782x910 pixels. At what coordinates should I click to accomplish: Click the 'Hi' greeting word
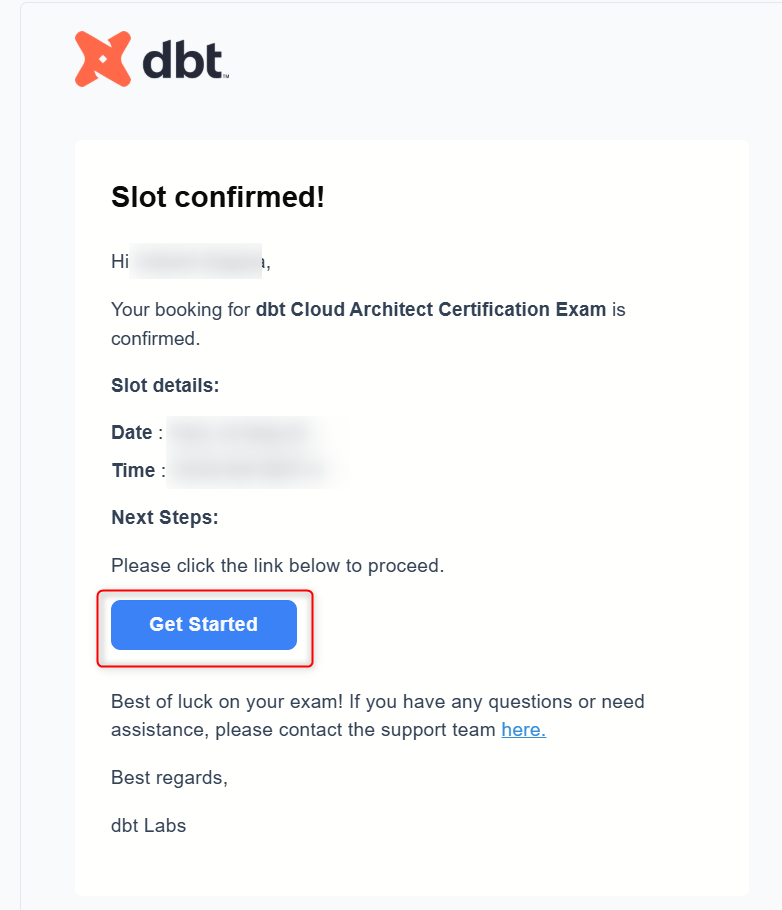tap(120, 261)
